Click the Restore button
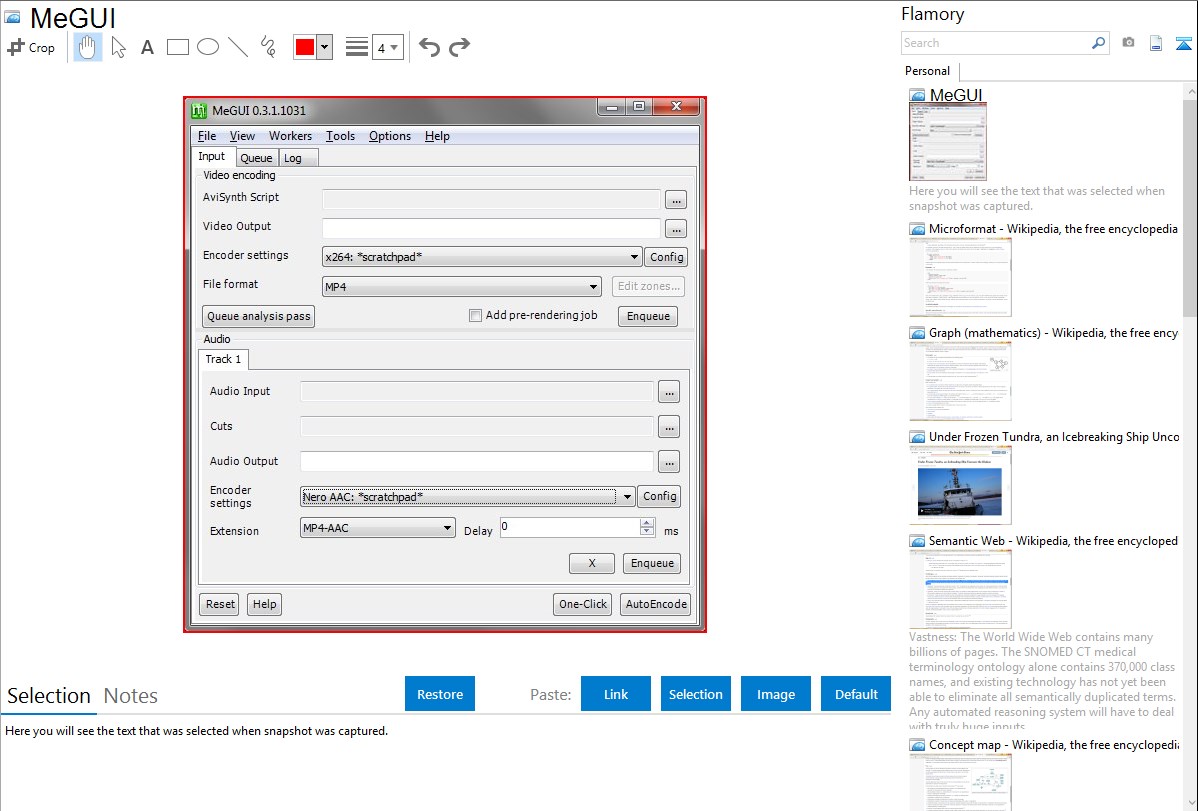The image size is (1198, 811). (x=440, y=694)
